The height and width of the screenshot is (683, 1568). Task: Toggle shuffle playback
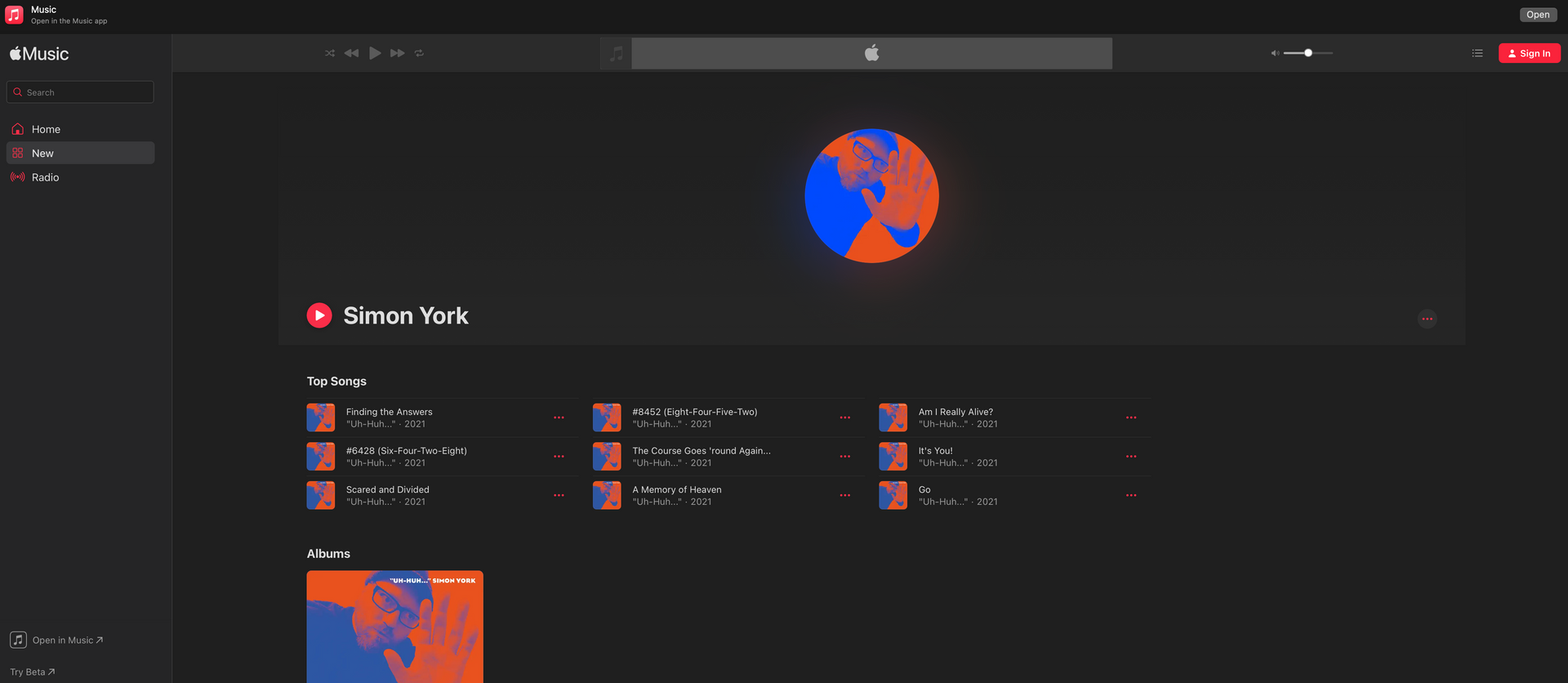click(330, 53)
